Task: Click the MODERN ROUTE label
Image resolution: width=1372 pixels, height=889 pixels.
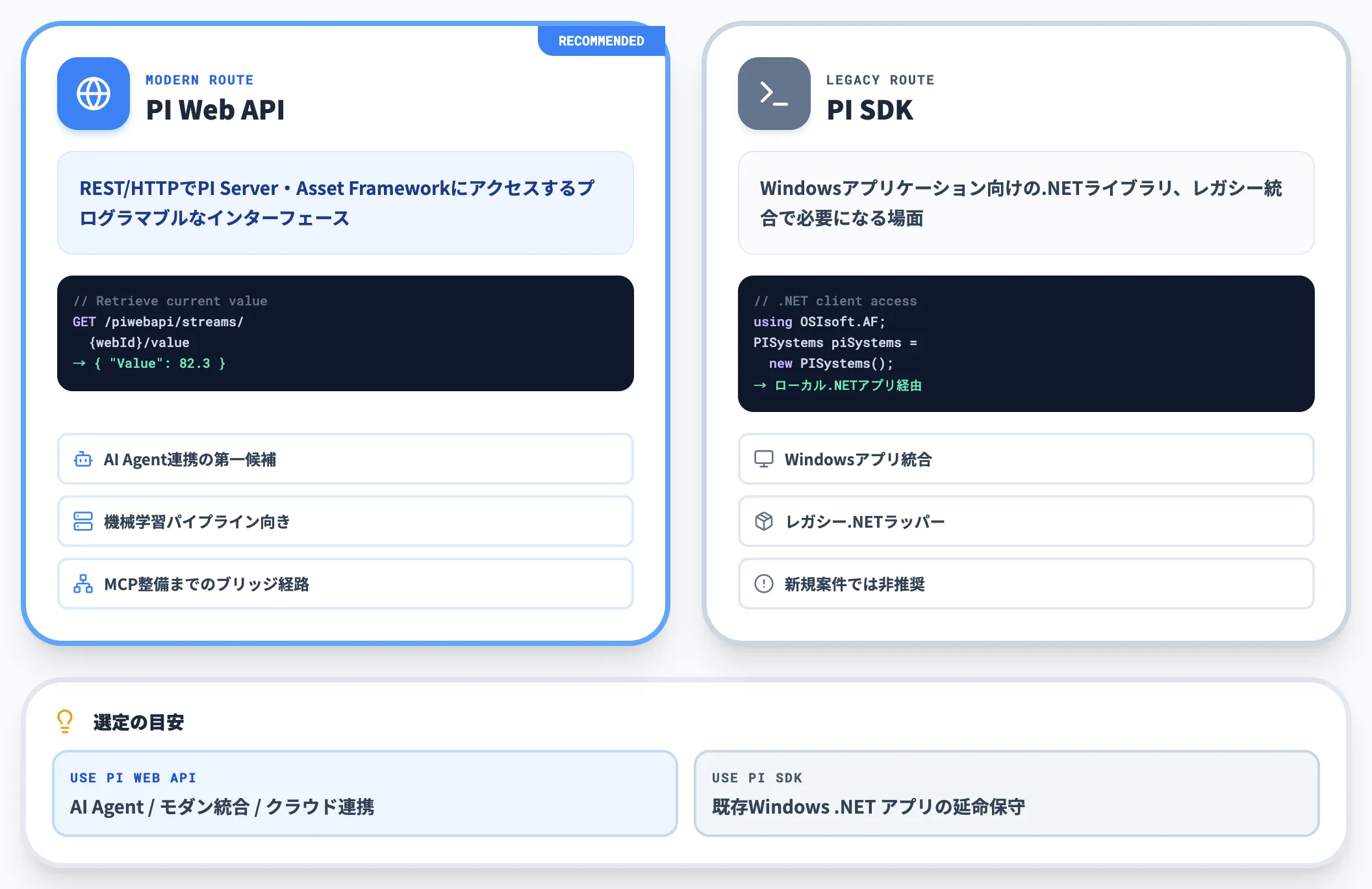Action: coord(199,80)
